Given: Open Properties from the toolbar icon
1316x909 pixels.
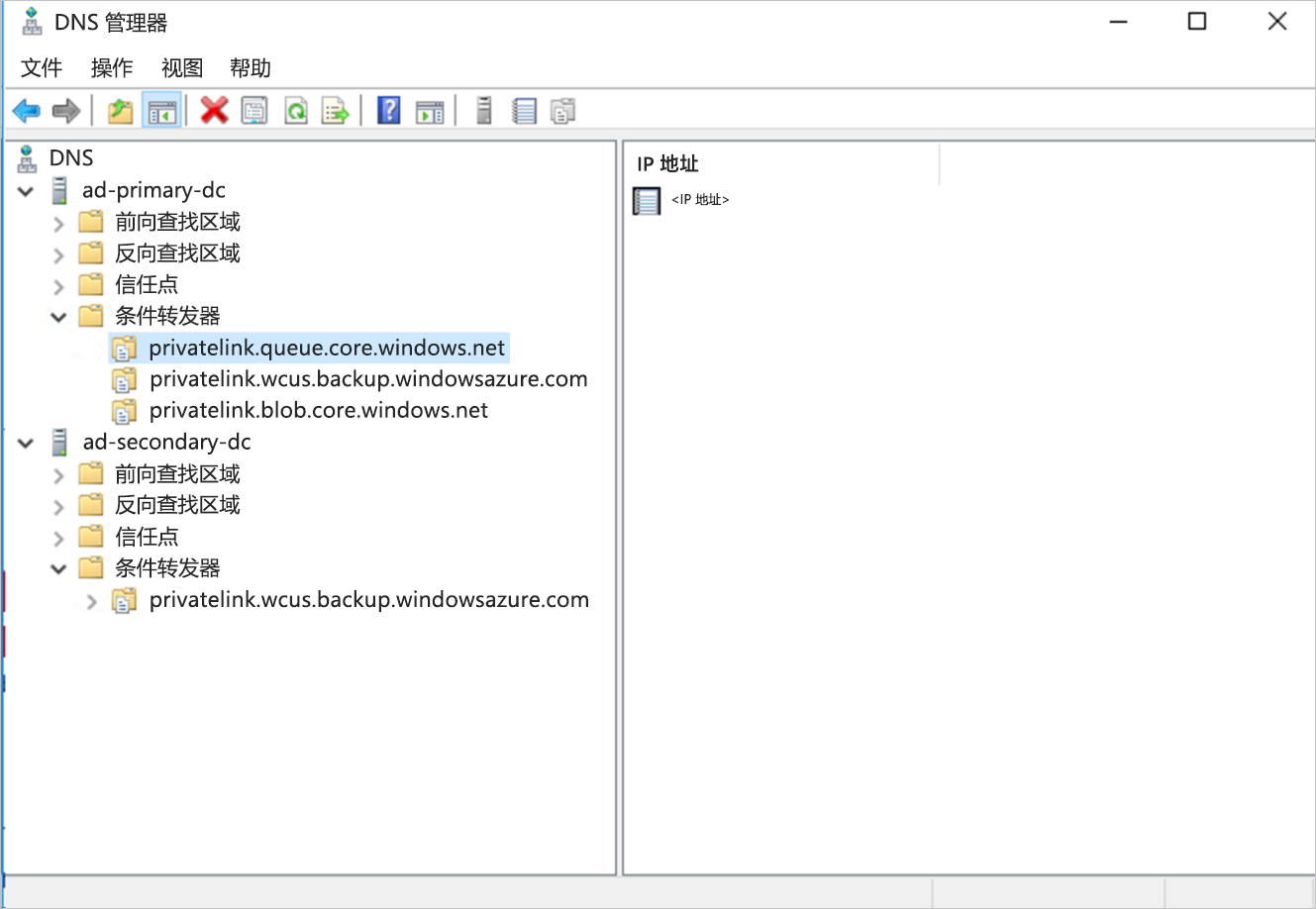Looking at the screenshot, I should point(254,111).
